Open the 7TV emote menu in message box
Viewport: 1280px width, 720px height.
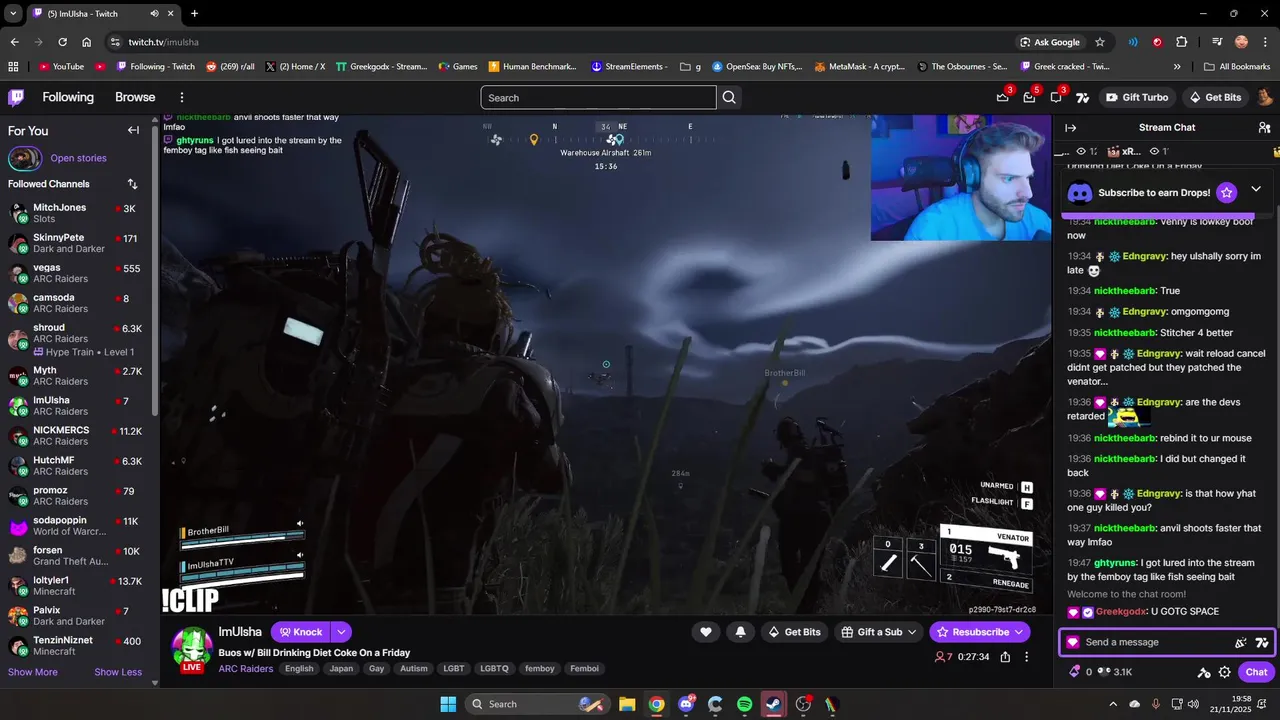tap(1262, 642)
